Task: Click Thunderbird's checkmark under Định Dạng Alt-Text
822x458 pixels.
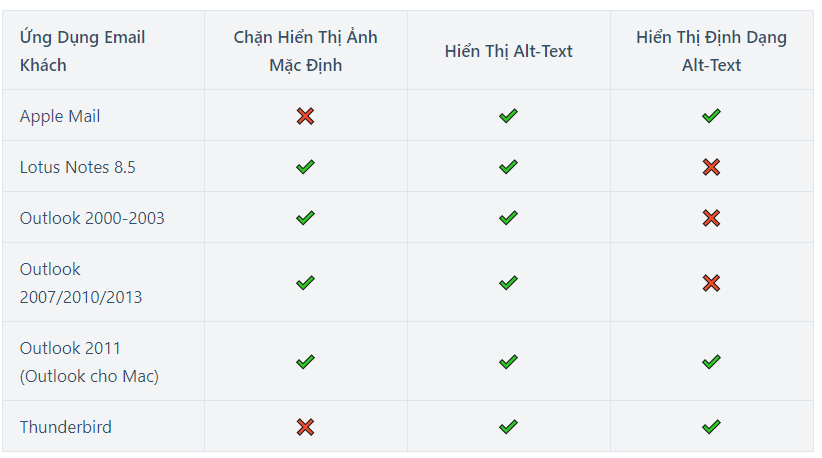Action: click(x=711, y=427)
